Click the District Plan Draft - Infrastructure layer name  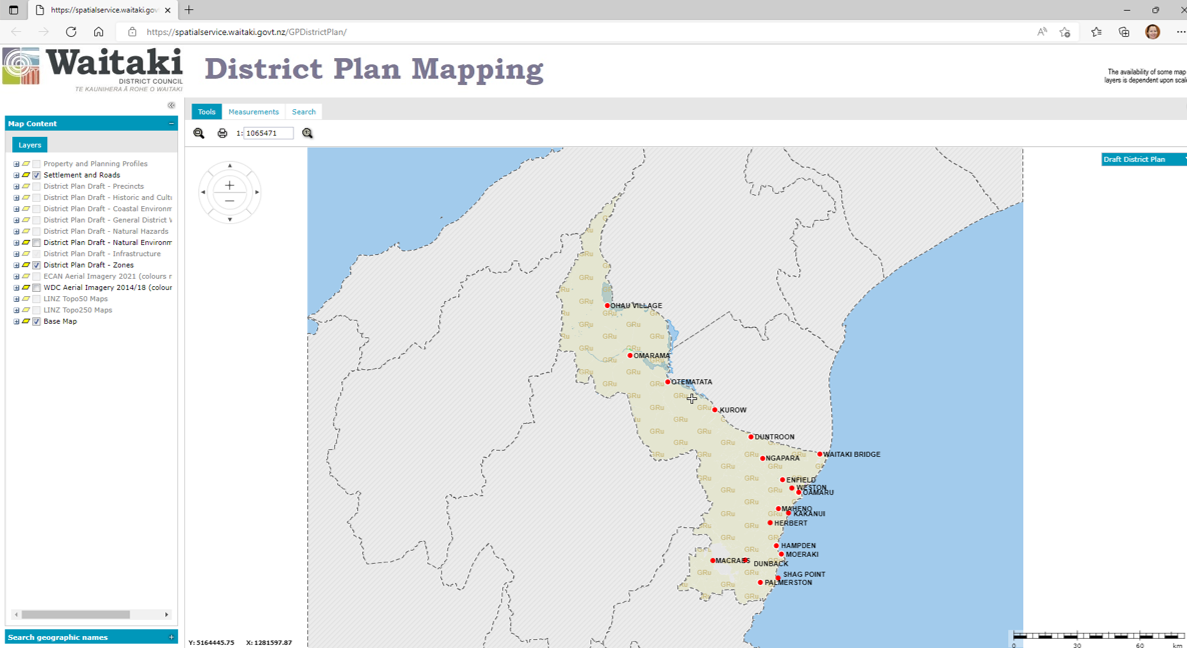tap(102, 254)
